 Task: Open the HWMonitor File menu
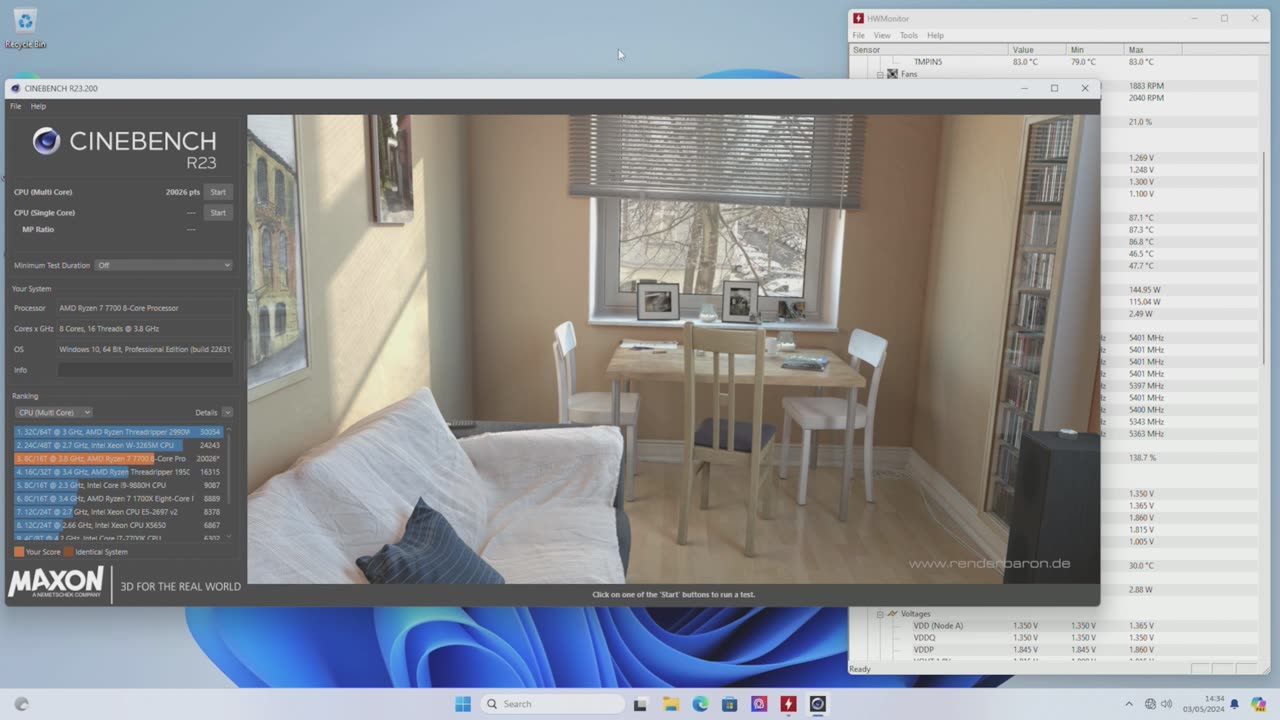point(858,35)
